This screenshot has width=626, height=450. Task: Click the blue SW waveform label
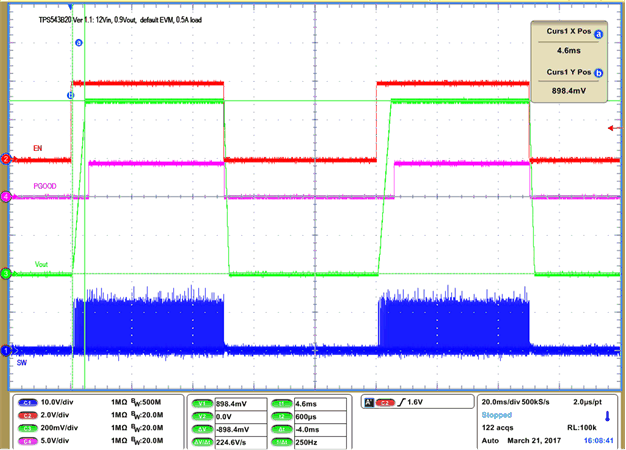(22, 363)
